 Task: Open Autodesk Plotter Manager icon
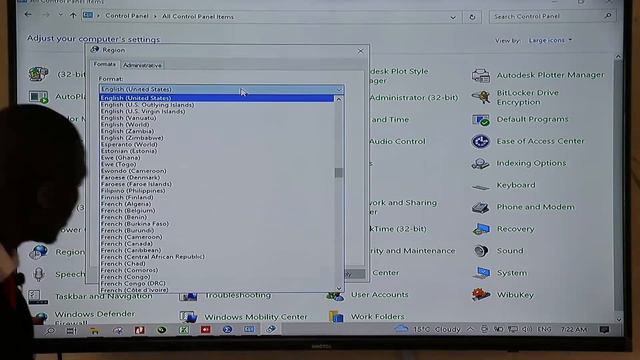coord(480,76)
